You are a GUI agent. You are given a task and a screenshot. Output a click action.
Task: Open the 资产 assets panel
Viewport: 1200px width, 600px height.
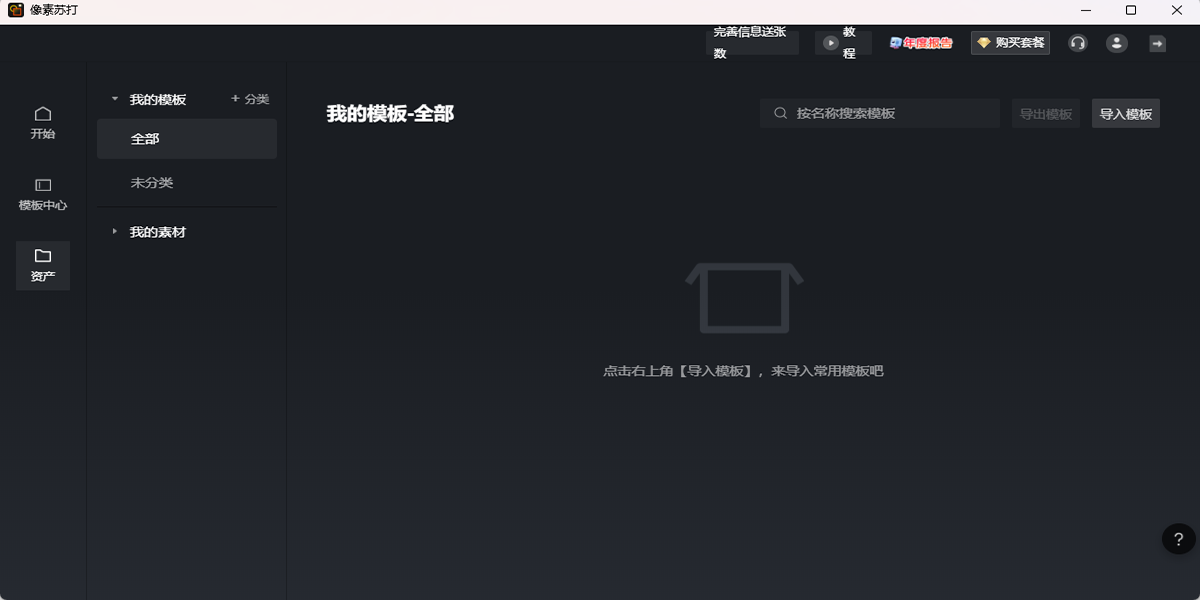click(42, 265)
